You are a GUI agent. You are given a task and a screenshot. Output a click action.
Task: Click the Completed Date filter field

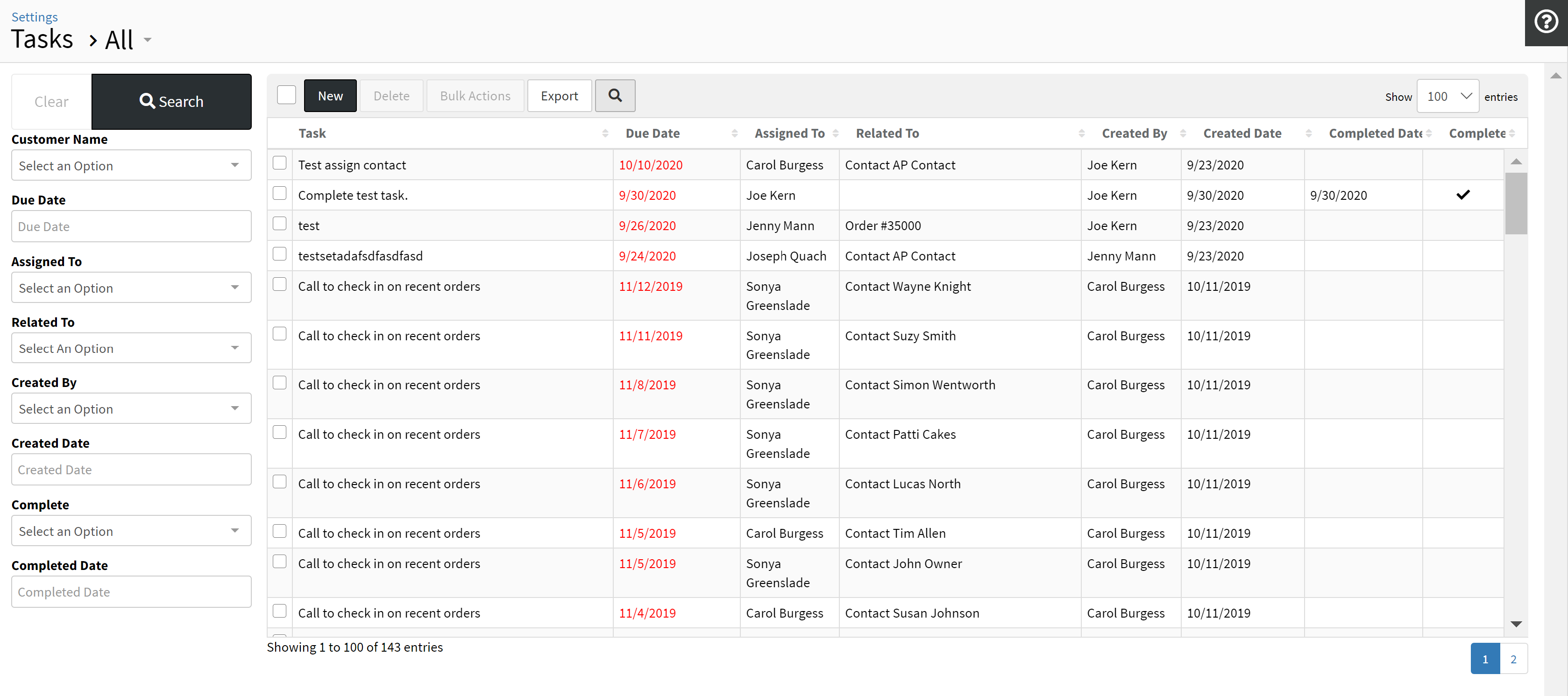[131, 591]
